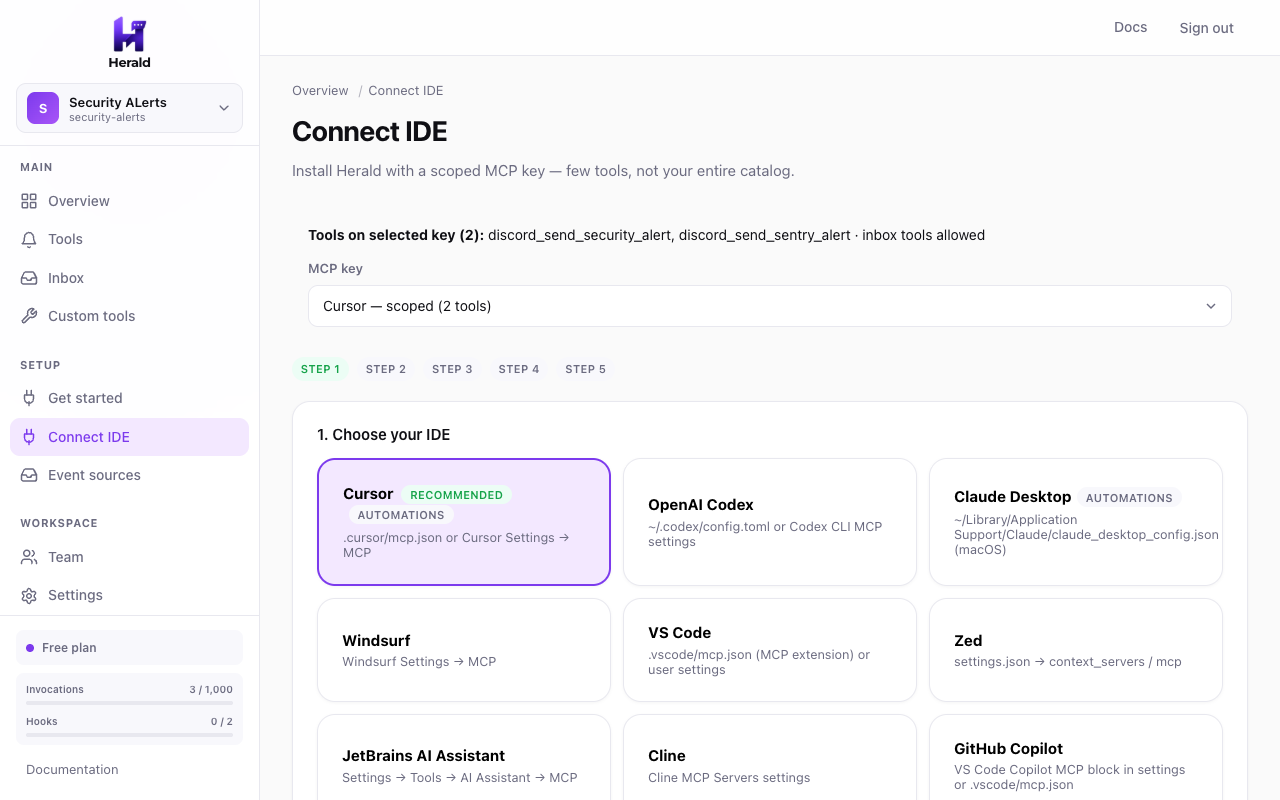The image size is (1280, 800).
Task: Click the Free plan purple dot
Action: click(30, 648)
